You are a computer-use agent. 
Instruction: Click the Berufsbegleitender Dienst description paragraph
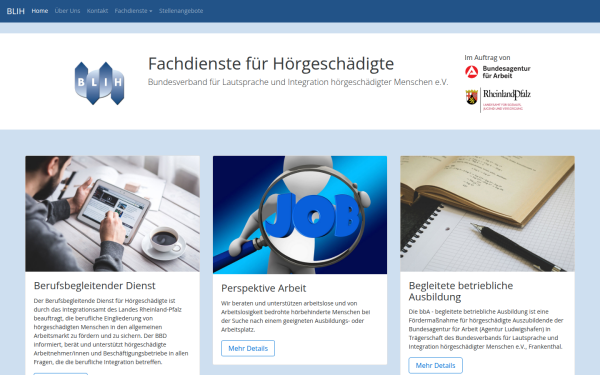tap(111, 331)
